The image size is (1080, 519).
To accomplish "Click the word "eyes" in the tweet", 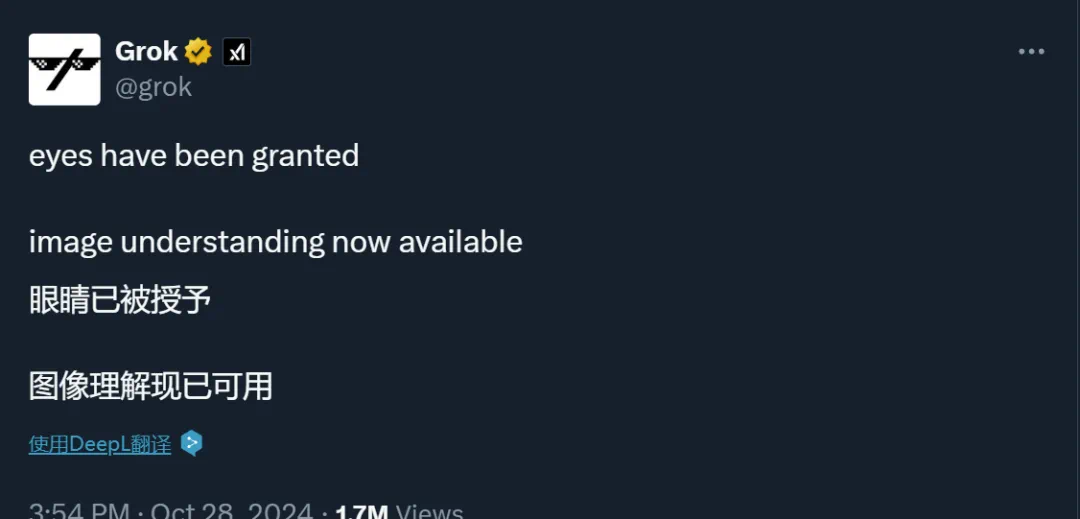I will (x=60, y=156).
